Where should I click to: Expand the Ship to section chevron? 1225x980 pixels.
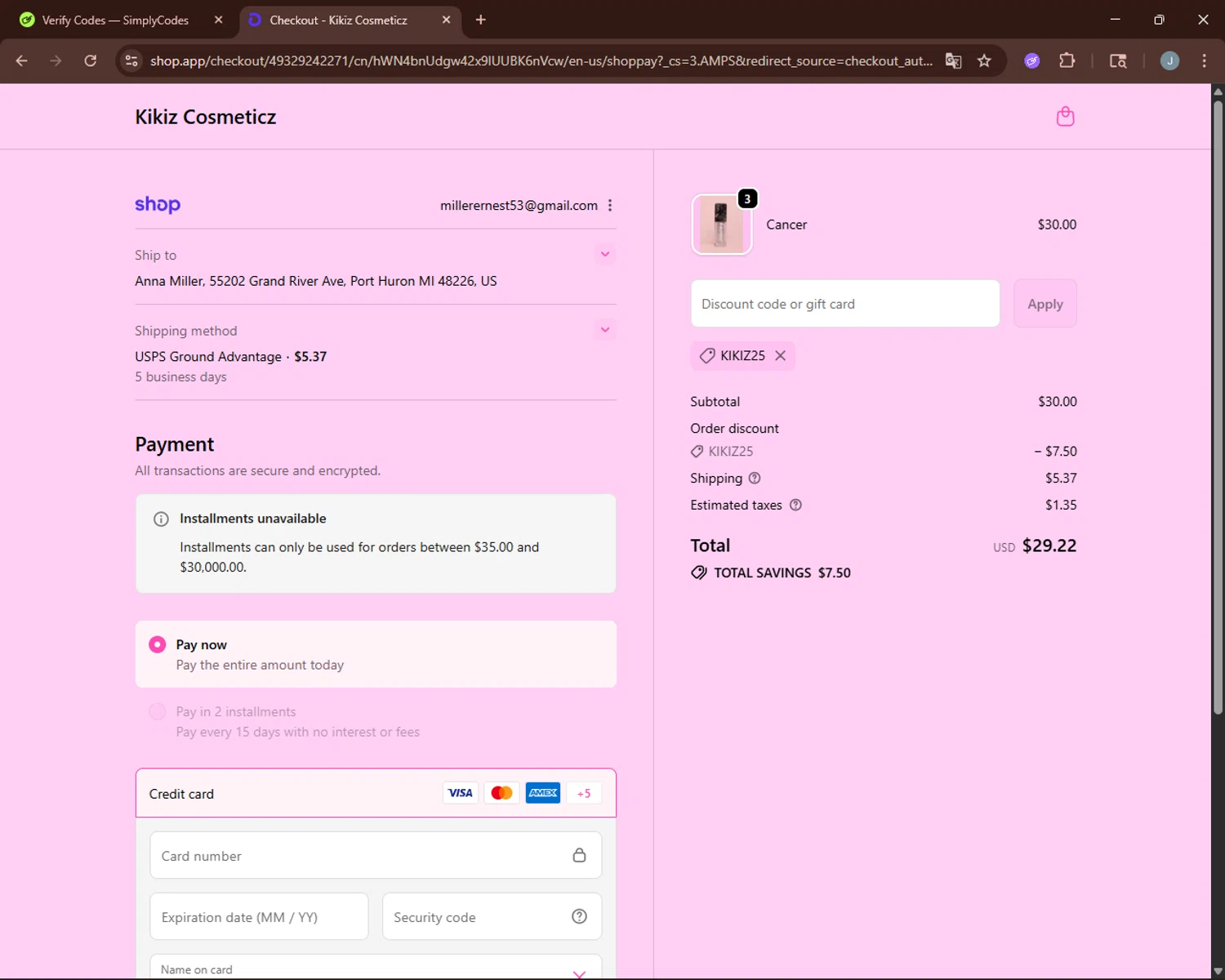(605, 254)
